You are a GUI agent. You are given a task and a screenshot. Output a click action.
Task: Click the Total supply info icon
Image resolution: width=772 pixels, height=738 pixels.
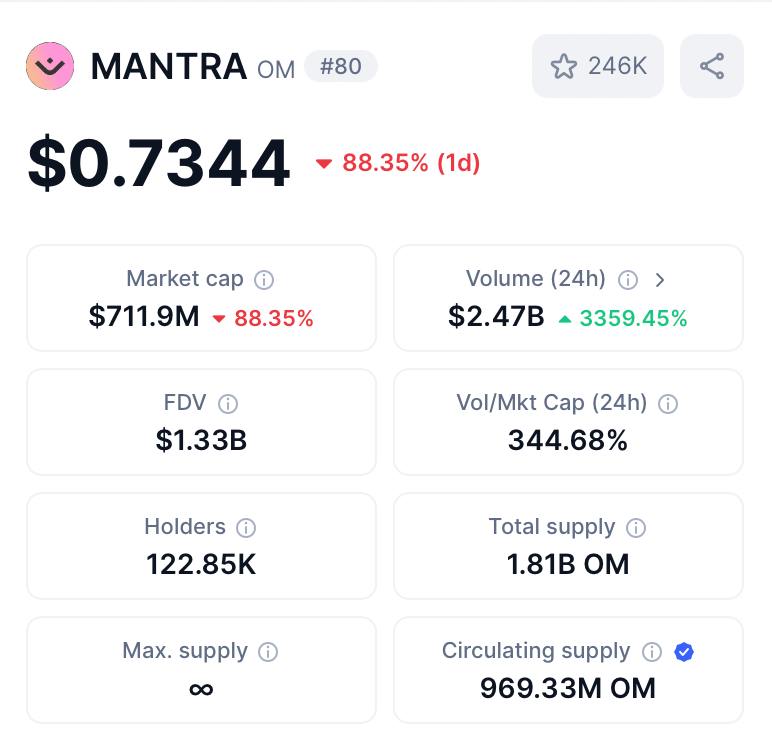point(636,528)
